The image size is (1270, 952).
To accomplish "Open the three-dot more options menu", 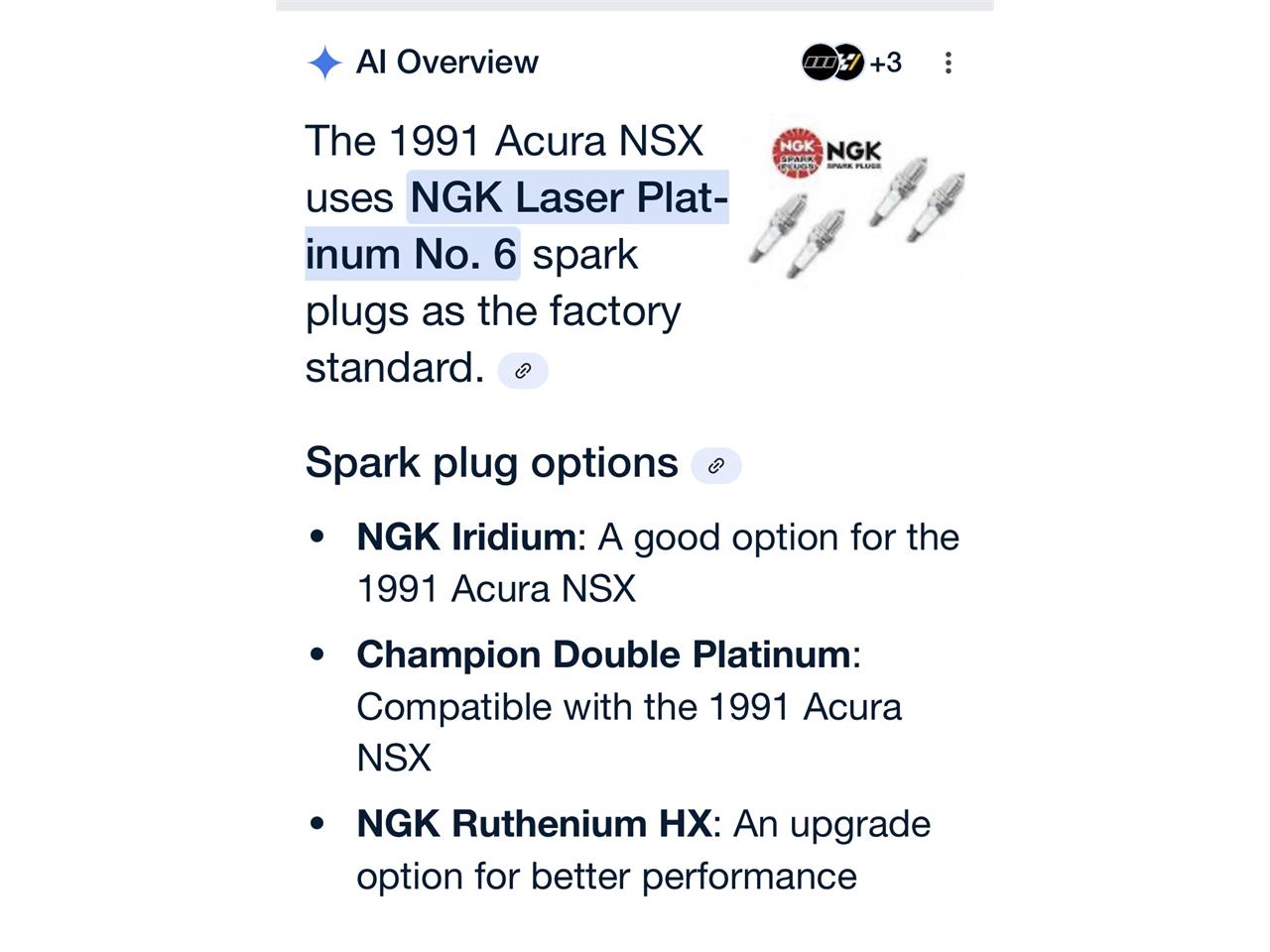I will pos(949,63).
